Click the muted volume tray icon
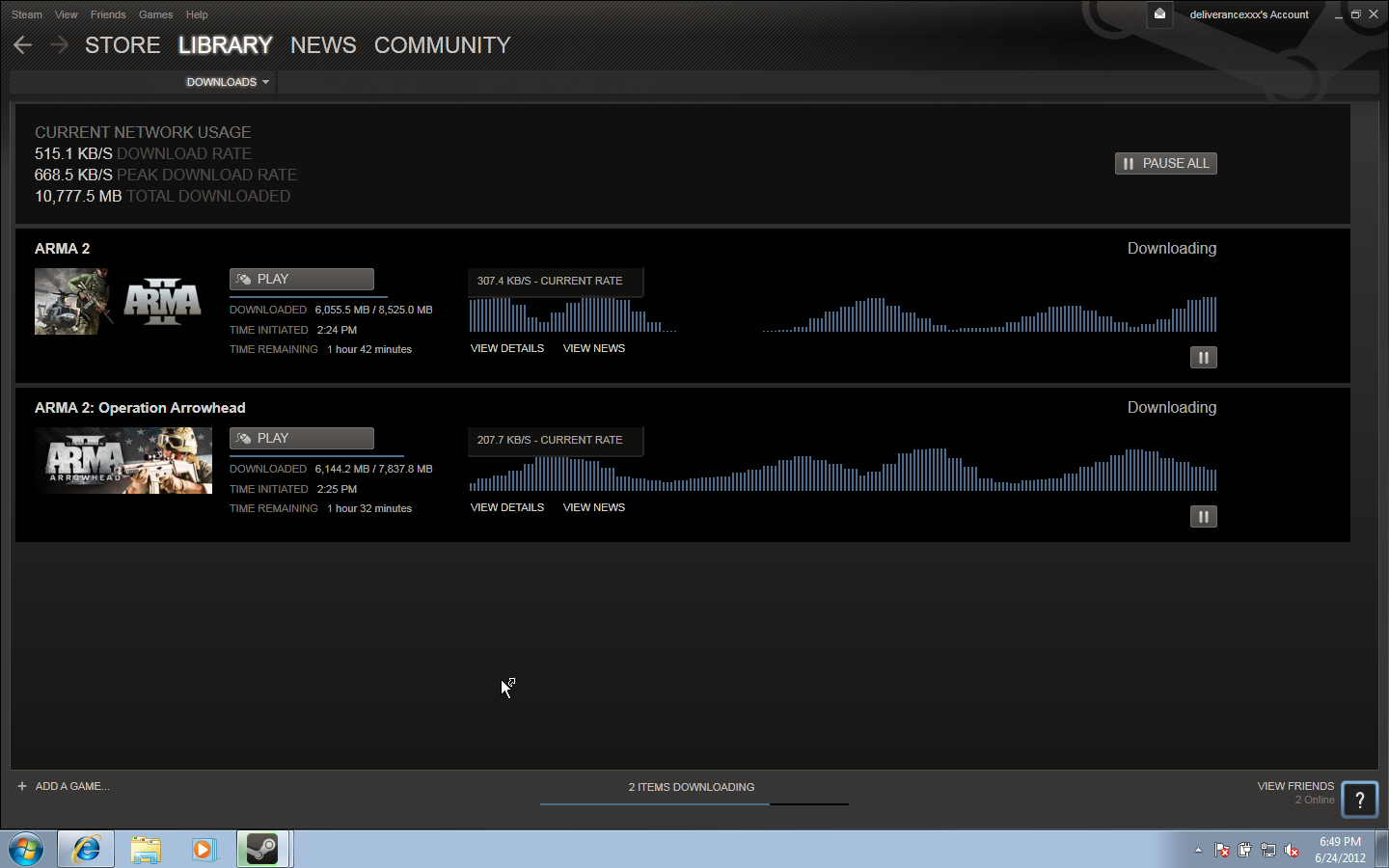The image size is (1389, 868). (x=1292, y=851)
